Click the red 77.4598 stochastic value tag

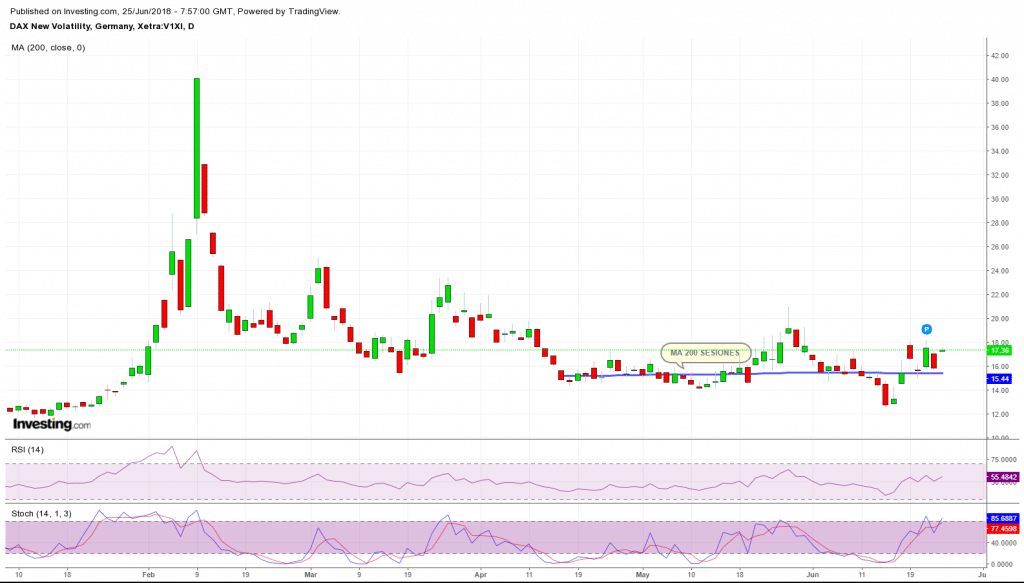tap(1001, 527)
